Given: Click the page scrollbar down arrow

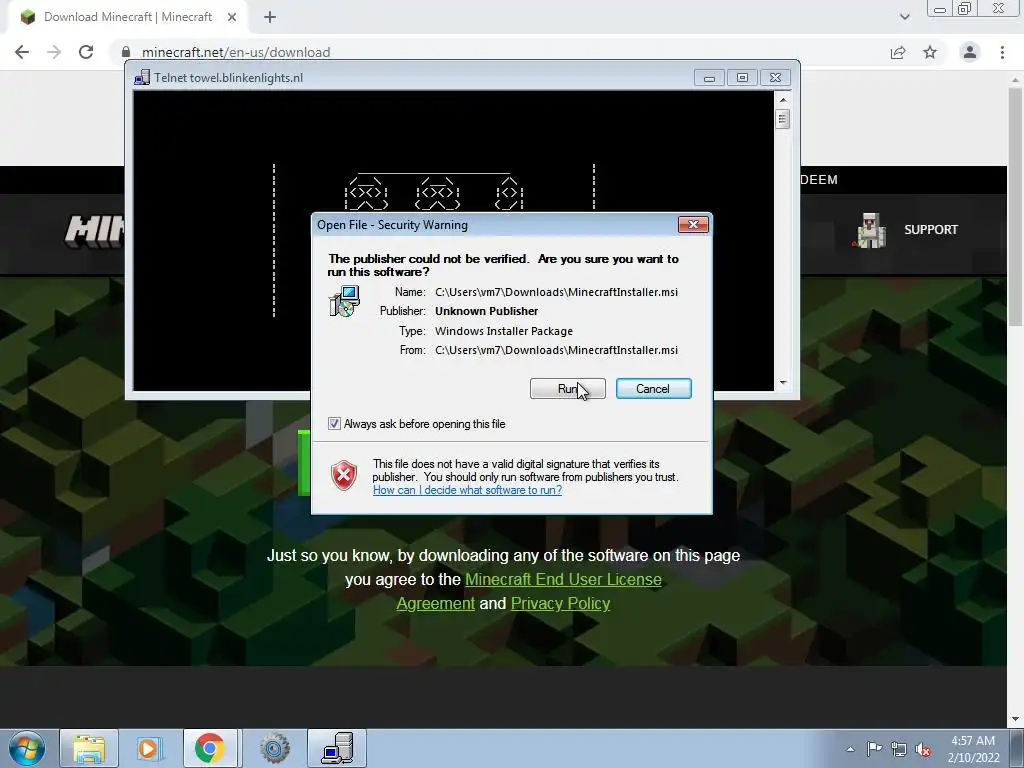Looking at the screenshot, I should coord(1015,720).
